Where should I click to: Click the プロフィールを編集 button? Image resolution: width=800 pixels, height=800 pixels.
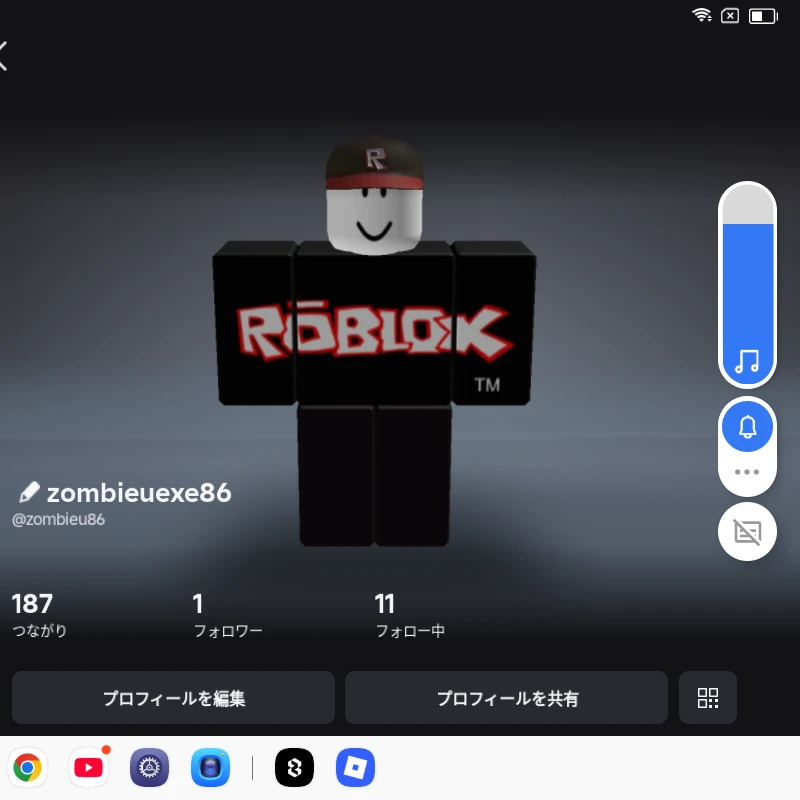click(173, 697)
